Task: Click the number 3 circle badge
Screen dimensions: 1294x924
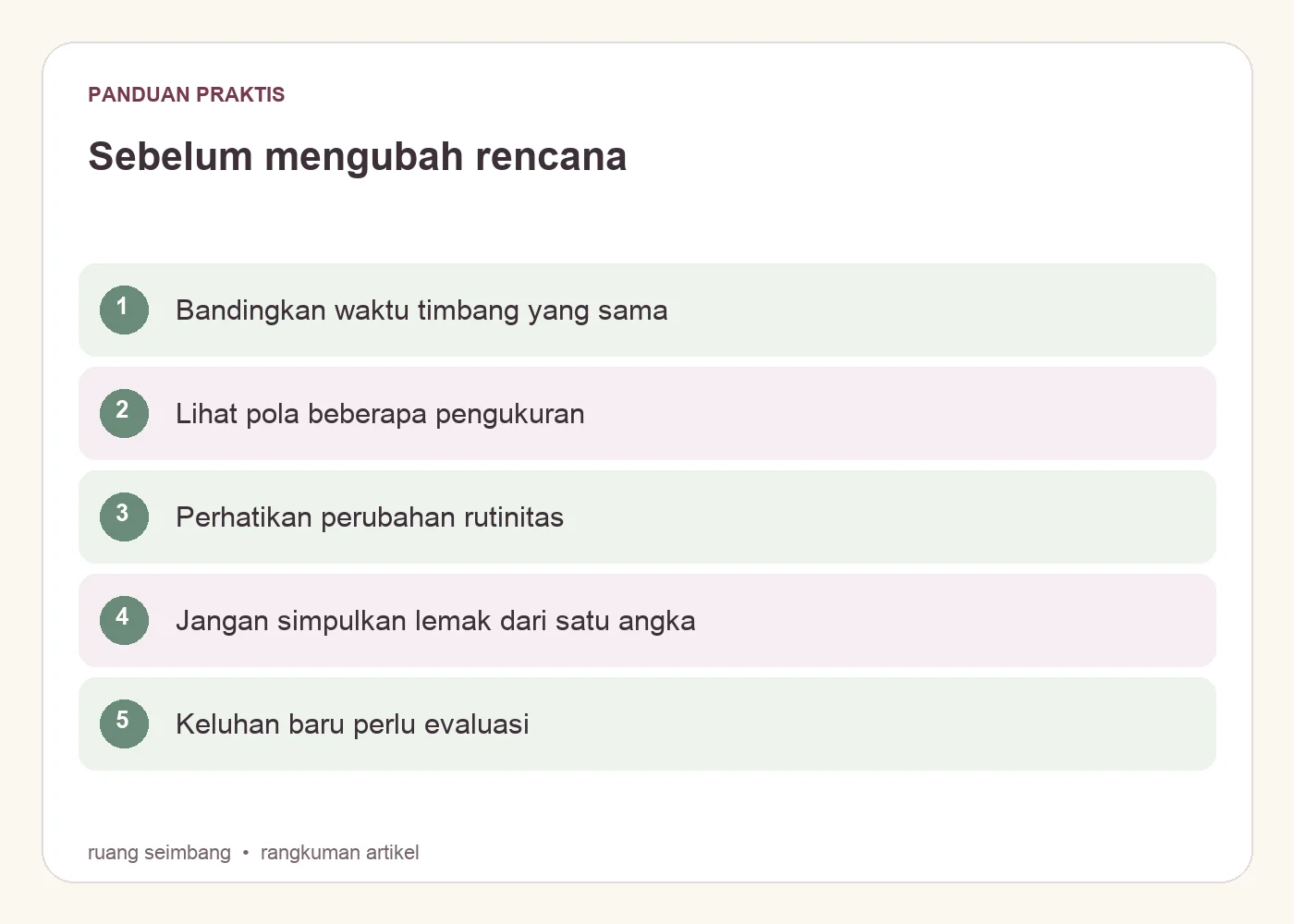Action: tap(124, 517)
